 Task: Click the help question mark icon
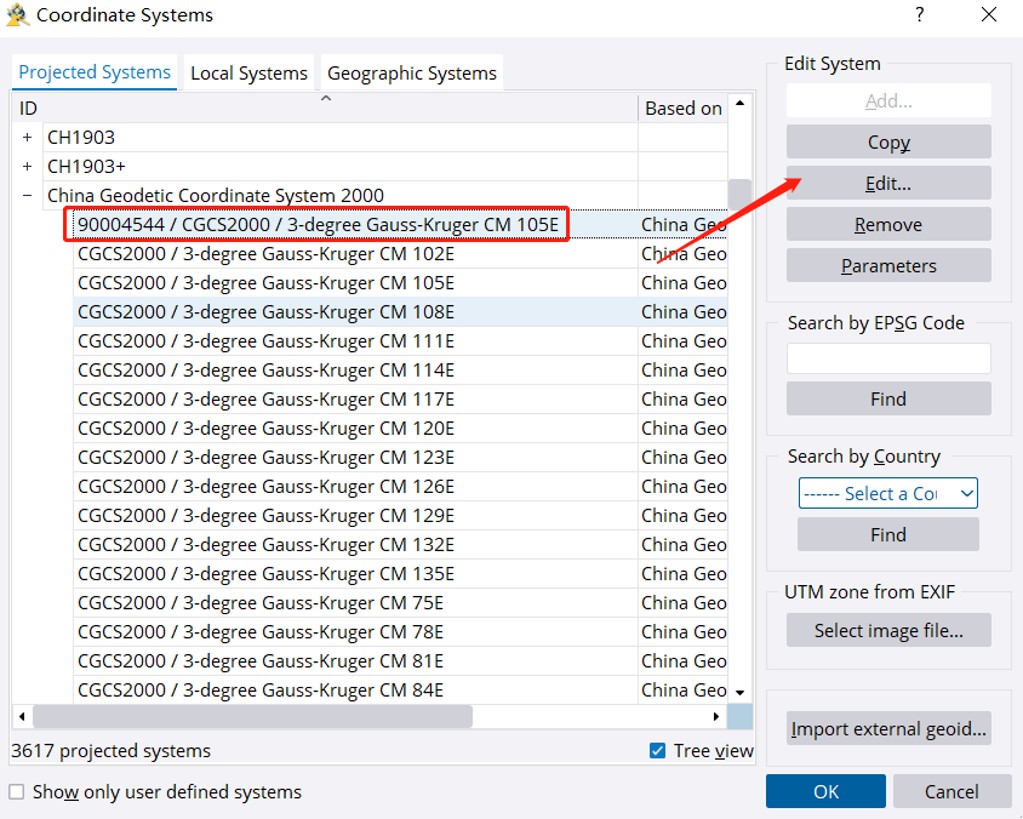pos(919,15)
